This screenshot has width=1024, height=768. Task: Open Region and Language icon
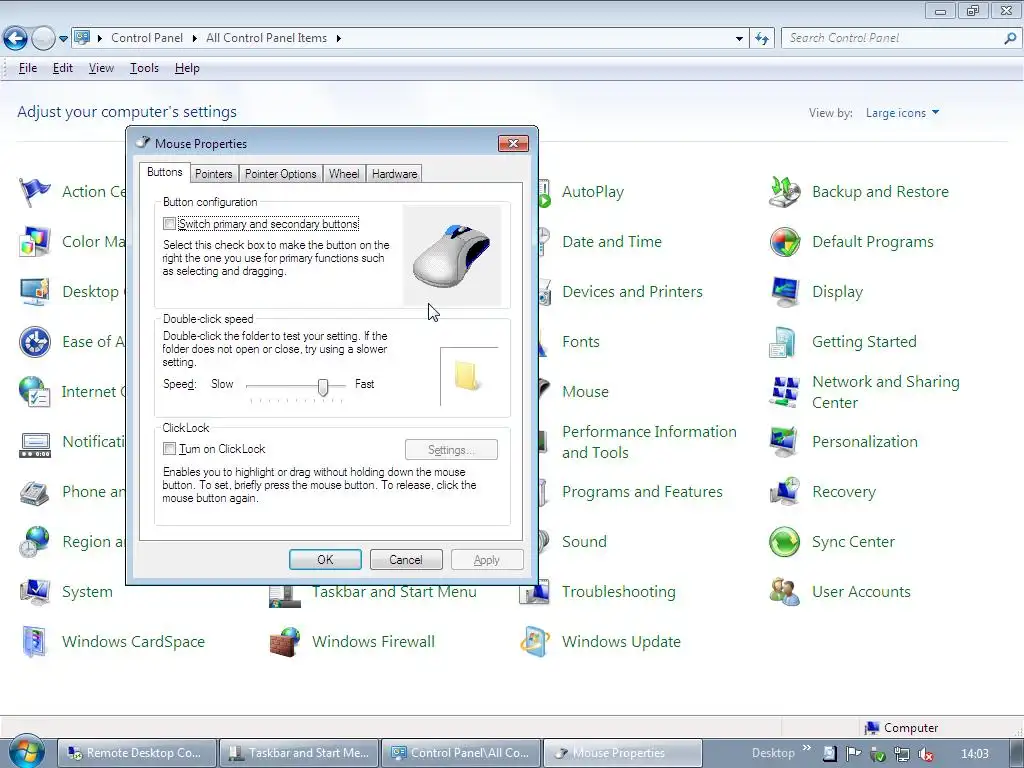coord(35,542)
